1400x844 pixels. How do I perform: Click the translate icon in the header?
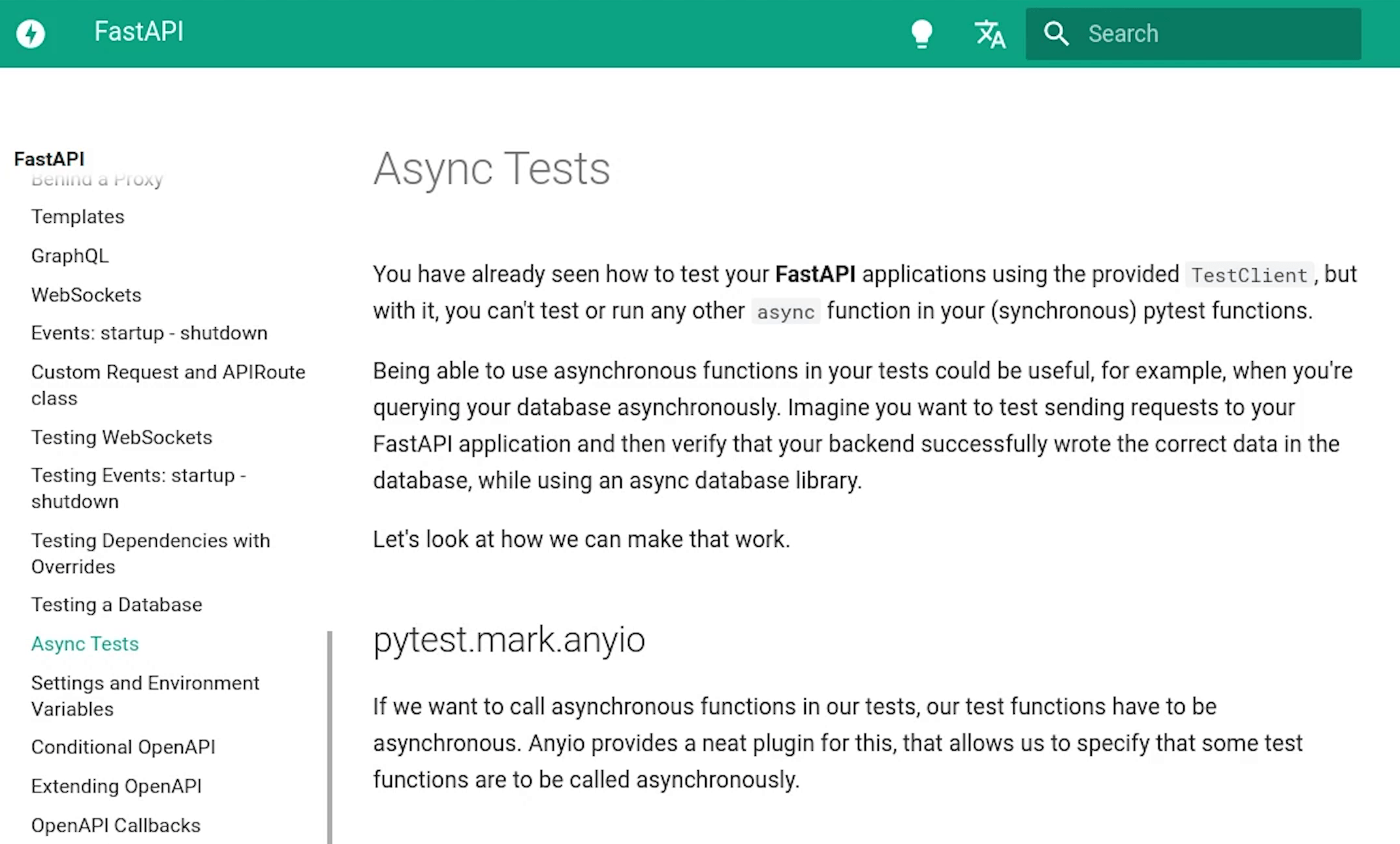click(990, 34)
